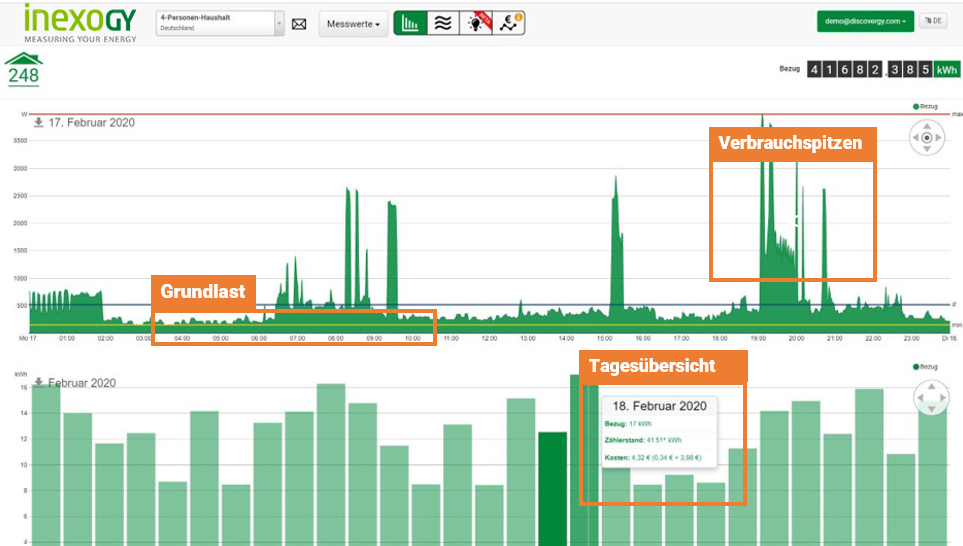Download the Februar 2020 monthly data
This screenshot has height=546, width=963.
(38, 383)
